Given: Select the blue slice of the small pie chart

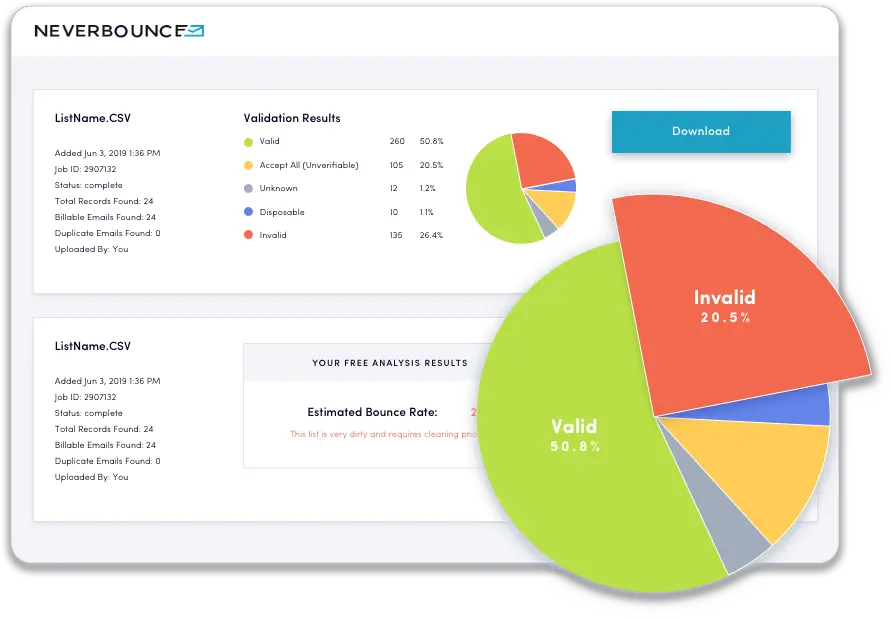Looking at the screenshot, I should coord(562,186).
